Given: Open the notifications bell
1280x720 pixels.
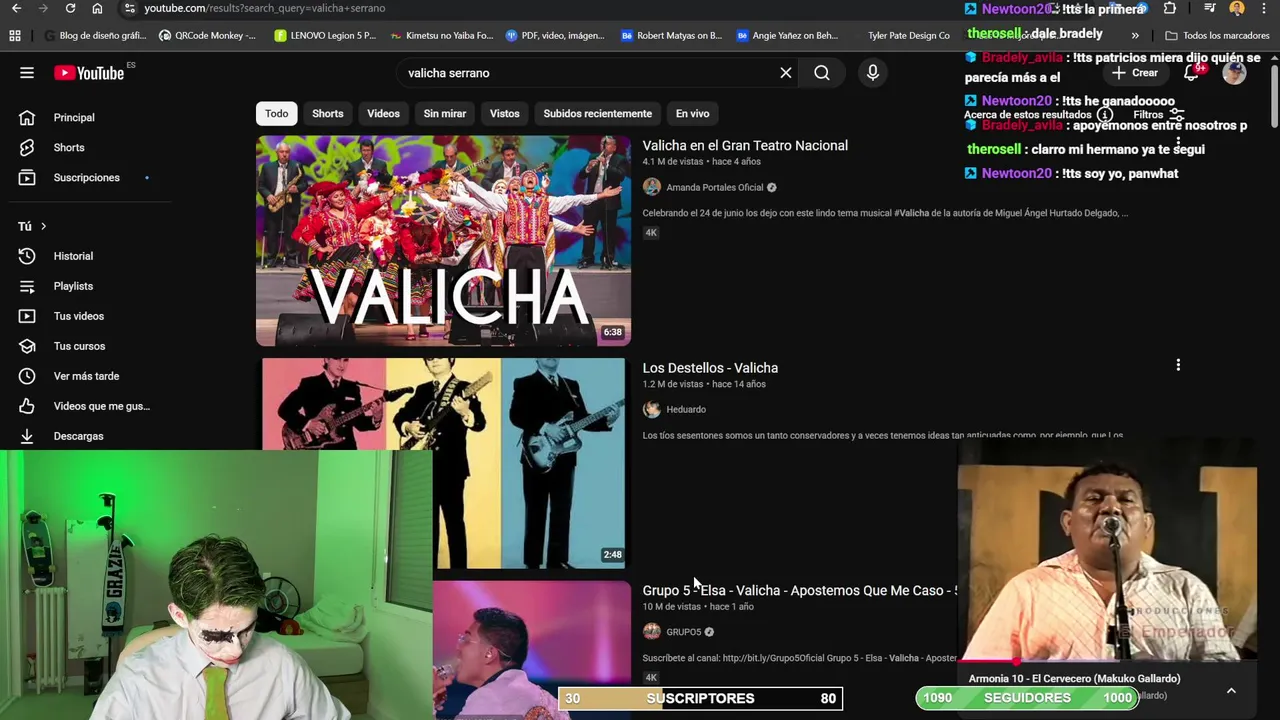Looking at the screenshot, I should pyautogui.click(x=1191, y=73).
